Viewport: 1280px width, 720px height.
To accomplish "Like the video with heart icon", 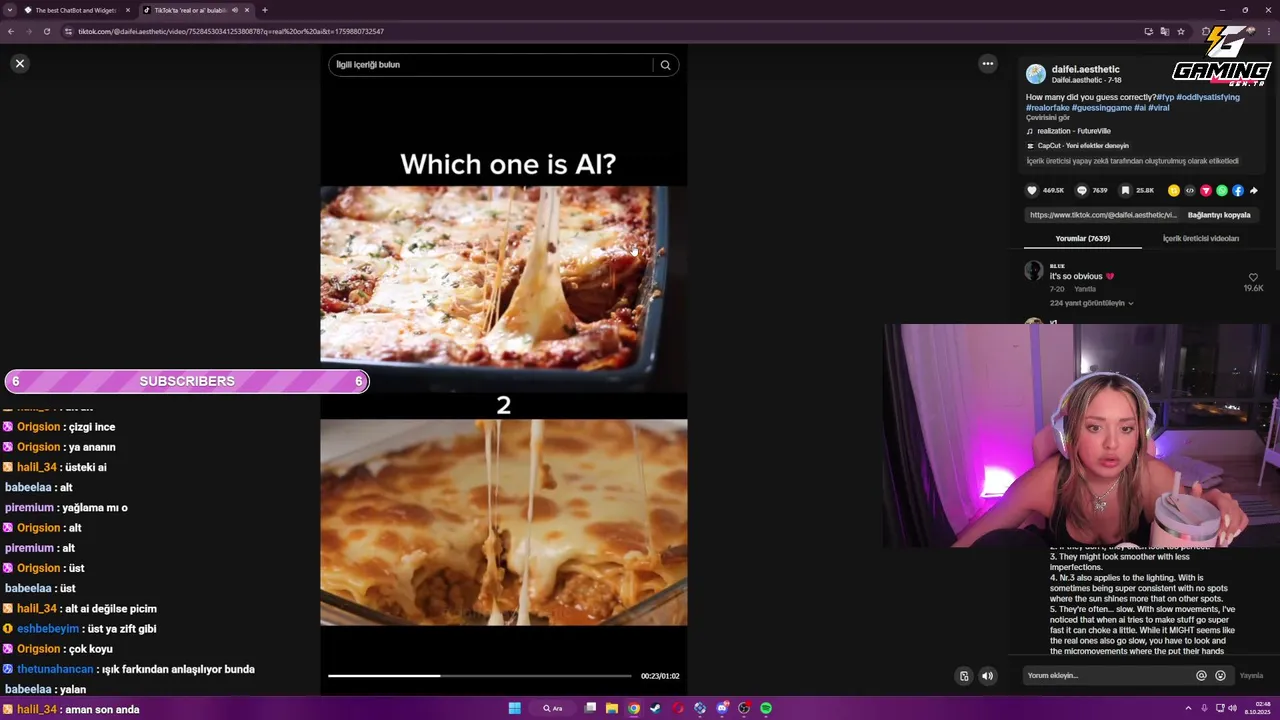I will (1032, 190).
